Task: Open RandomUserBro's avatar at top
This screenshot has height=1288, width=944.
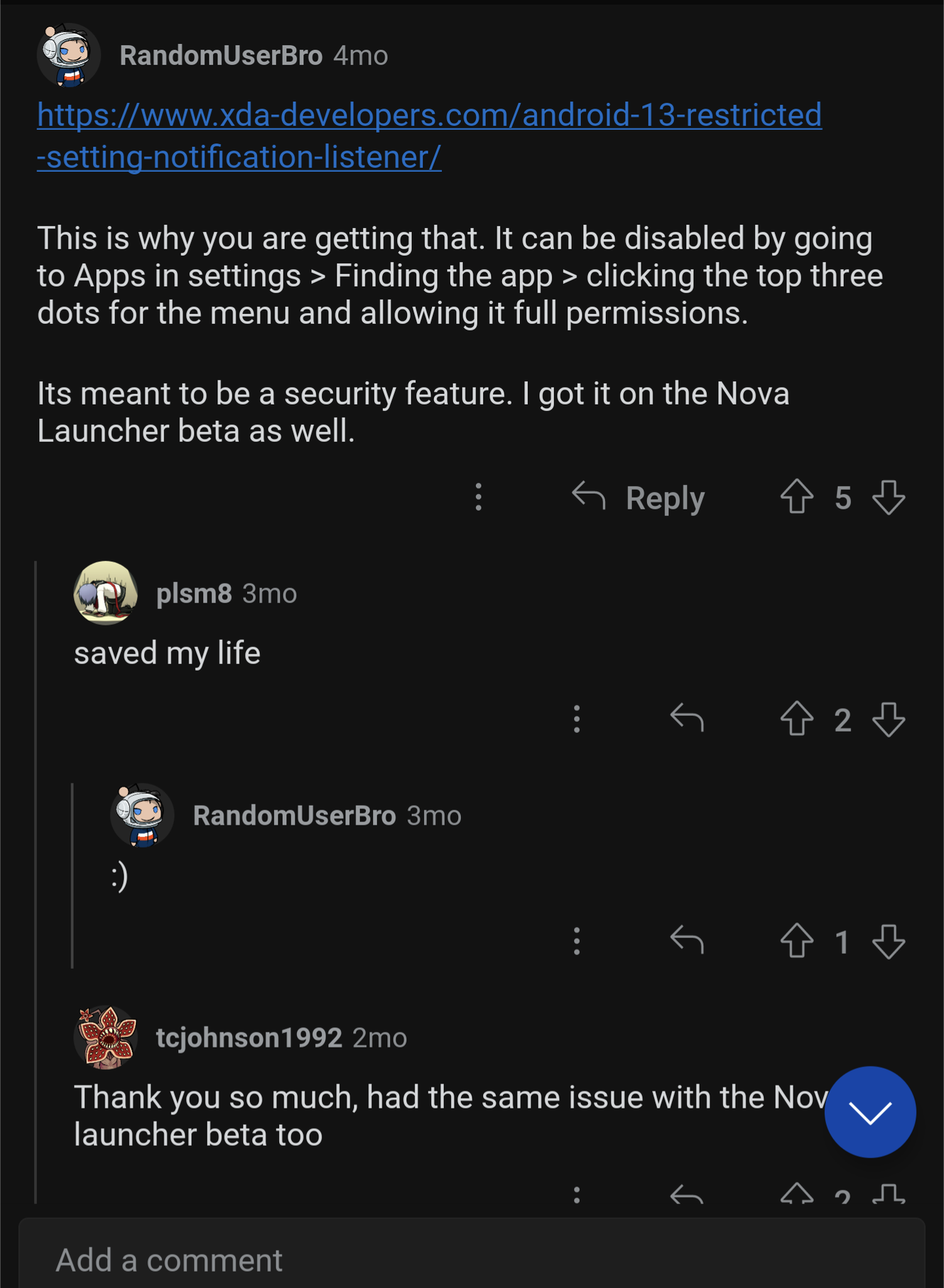Action: [69, 55]
